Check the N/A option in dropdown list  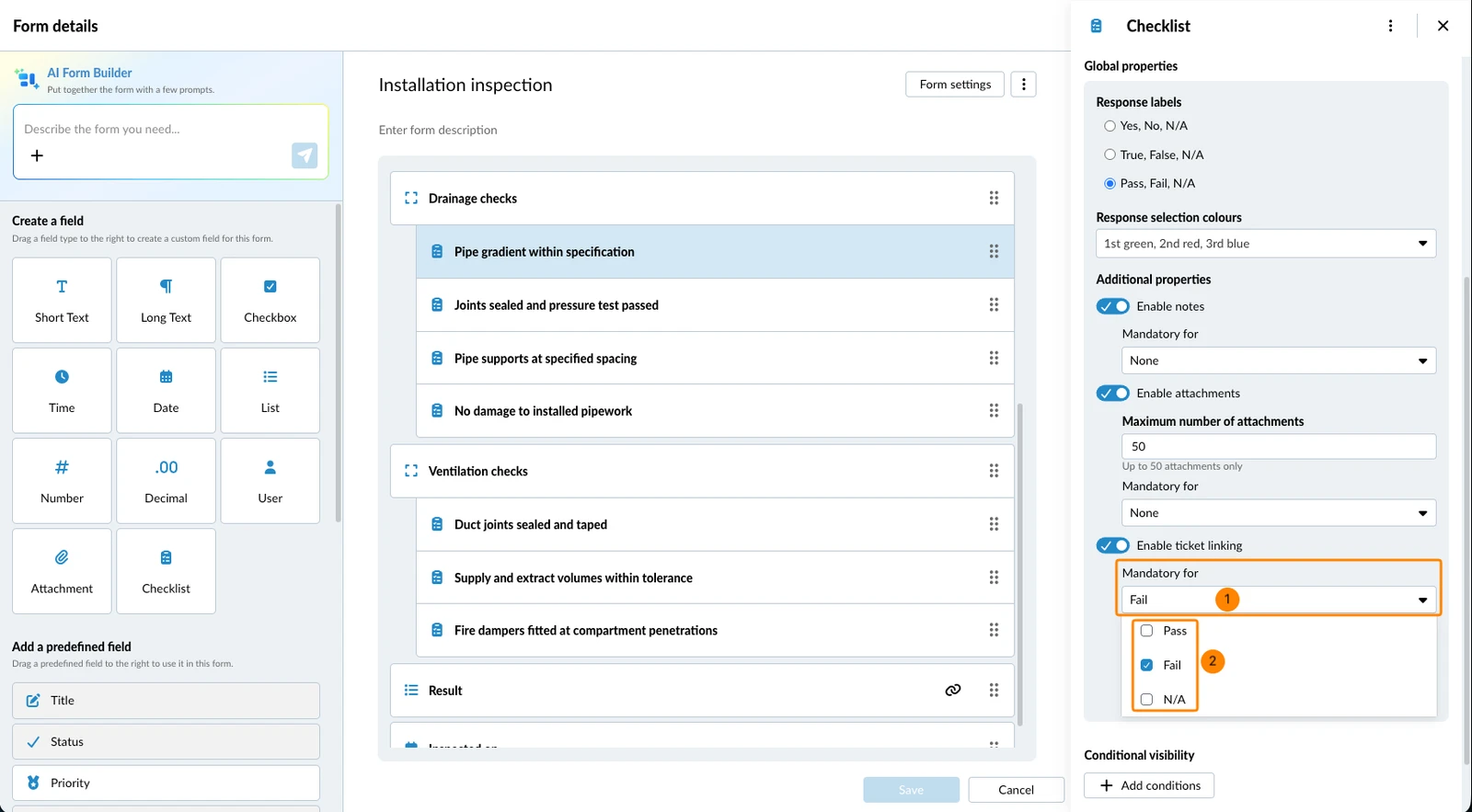pyautogui.click(x=1146, y=699)
